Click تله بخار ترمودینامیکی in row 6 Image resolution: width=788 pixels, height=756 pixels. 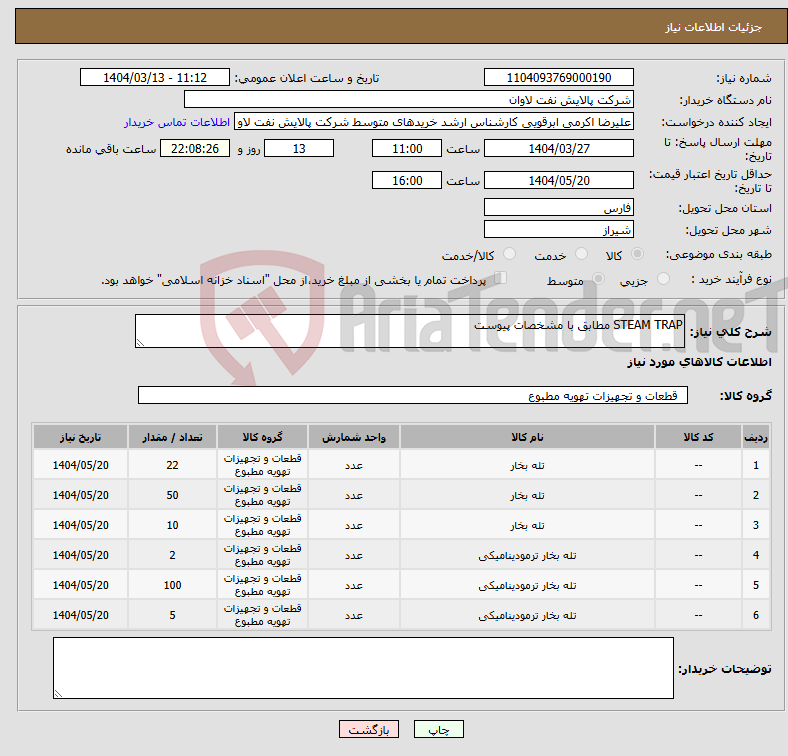click(x=527, y=615)
